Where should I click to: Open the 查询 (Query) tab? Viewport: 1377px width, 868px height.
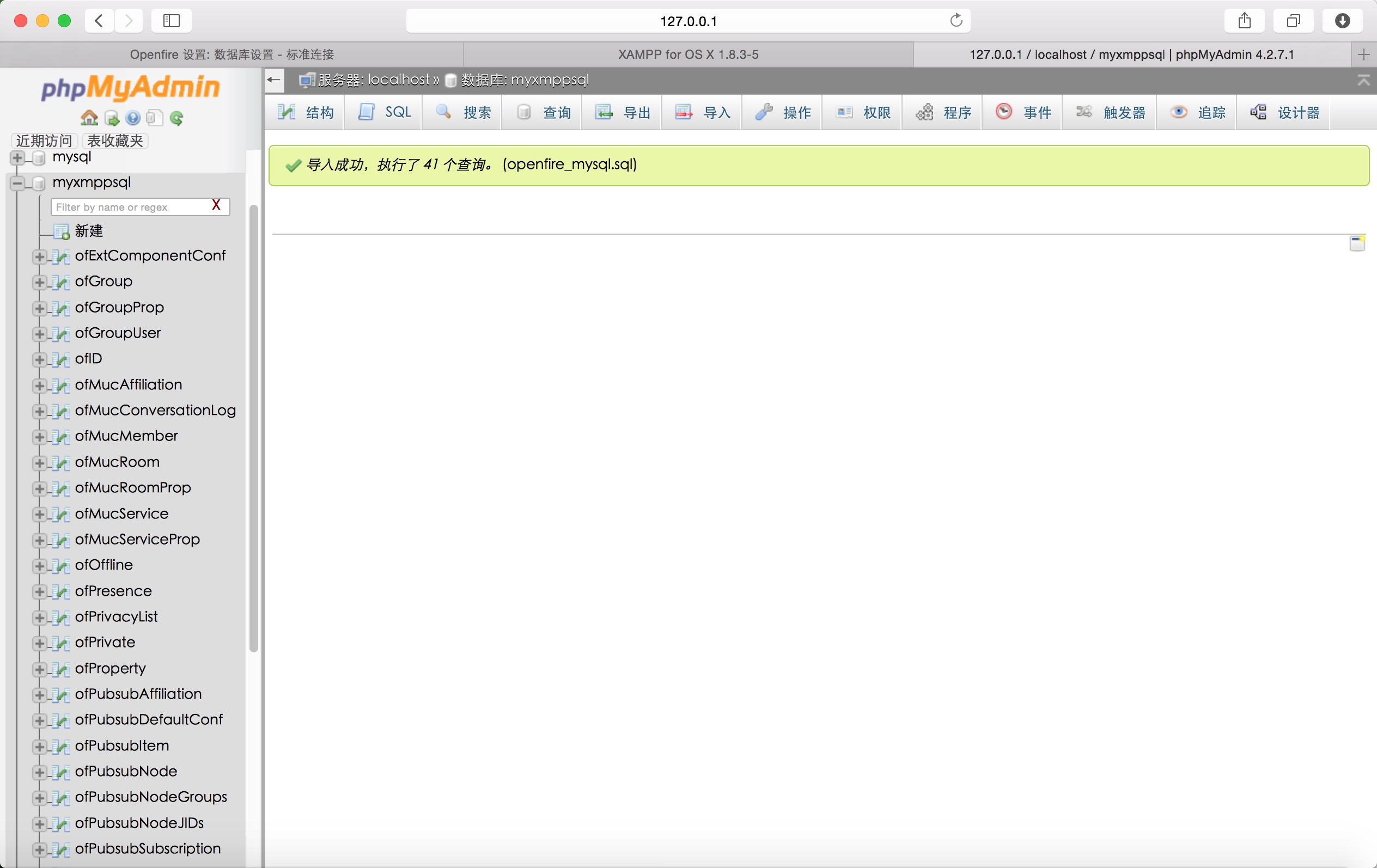tap(542, 112)
